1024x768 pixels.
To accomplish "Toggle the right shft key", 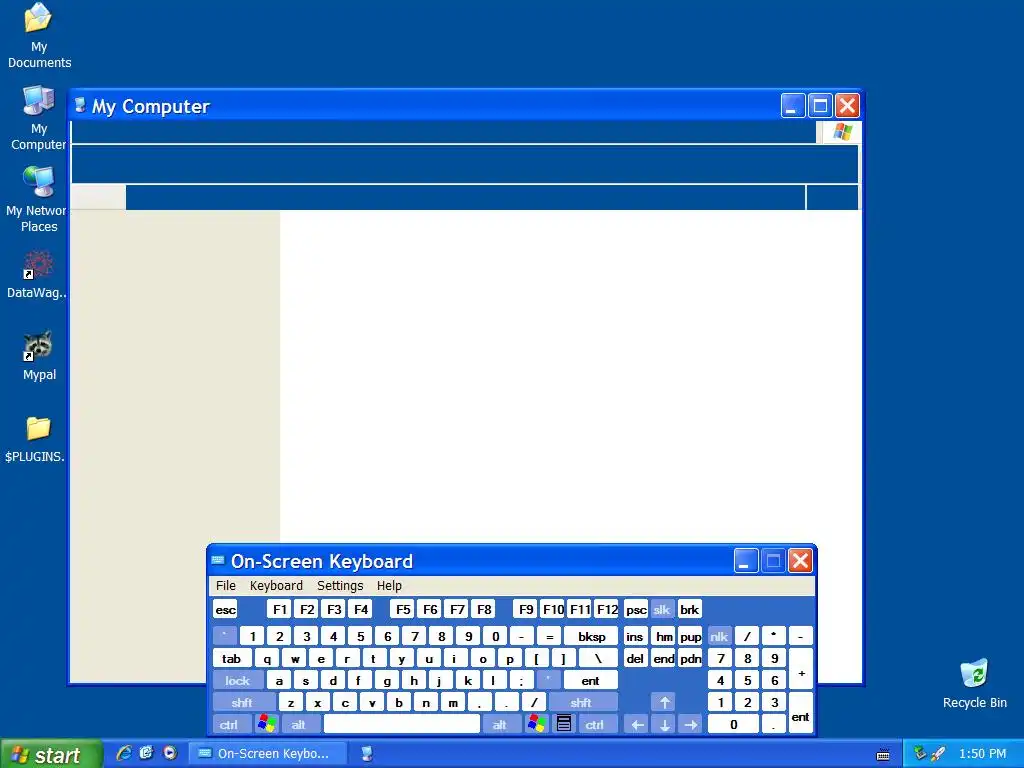I will pyautogui.click(x=583, y=703).
